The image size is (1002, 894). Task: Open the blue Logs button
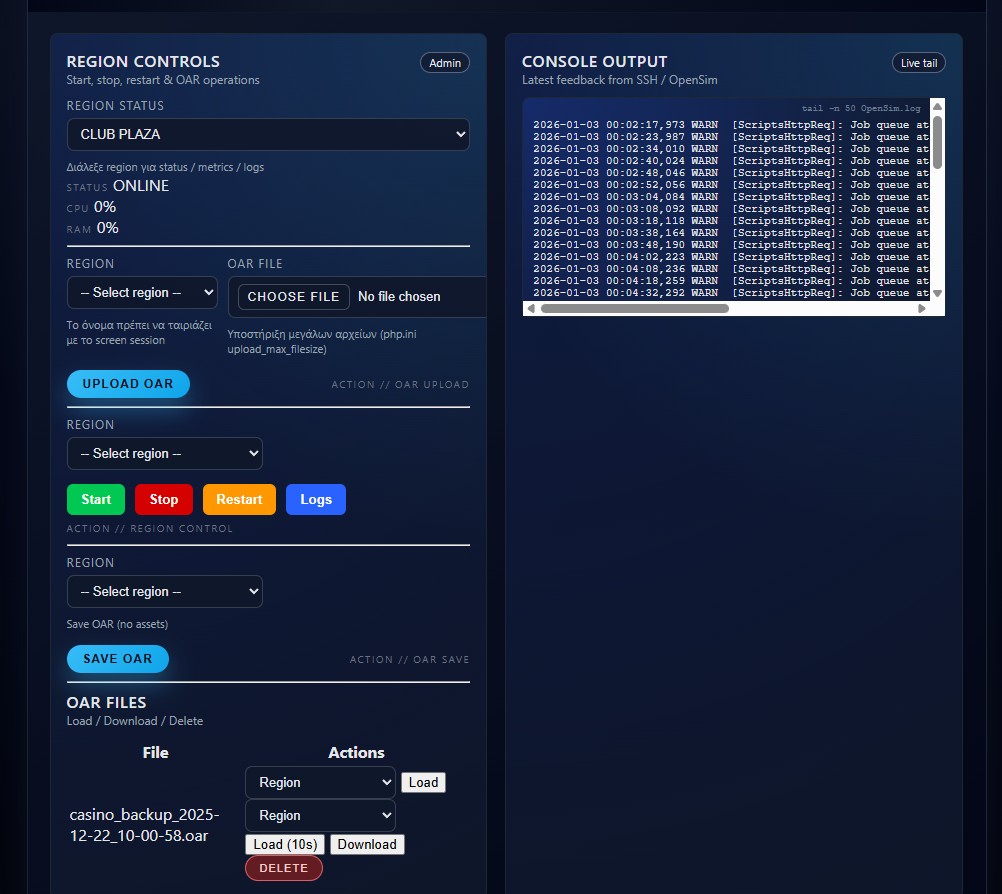pos(316,499)
